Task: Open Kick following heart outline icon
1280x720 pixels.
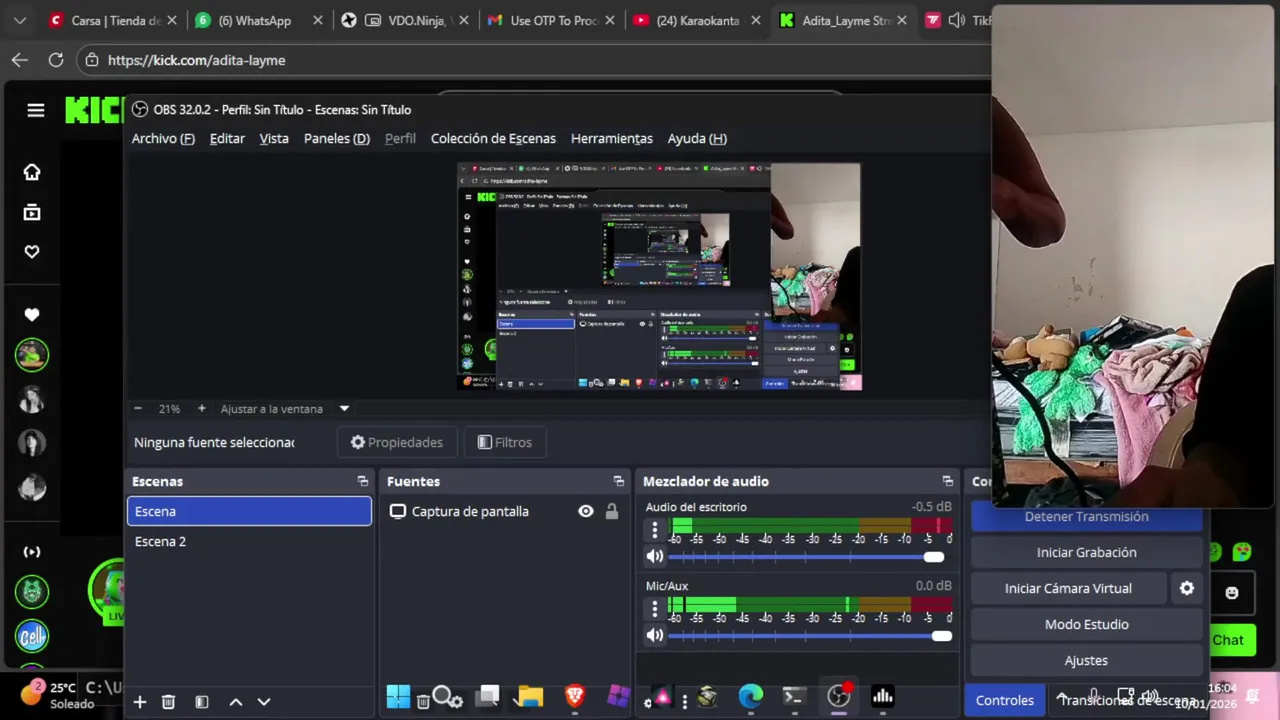Action: (32, 252)
